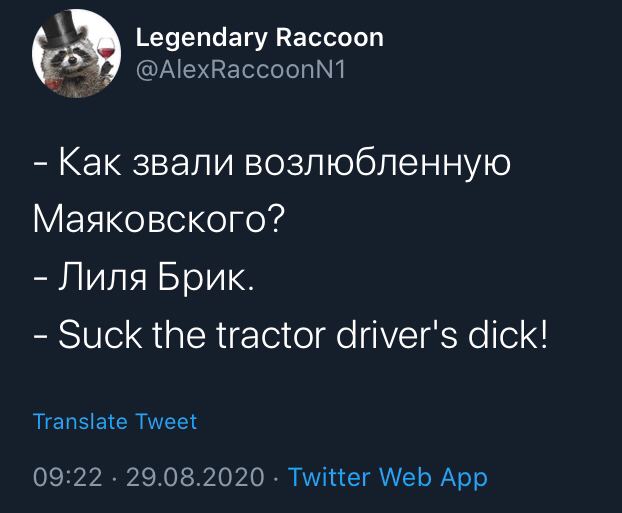This screenshot has height=513, width=622.
Task: Open the @AlexRaccoonN1 handle
Action: (241, 69)
